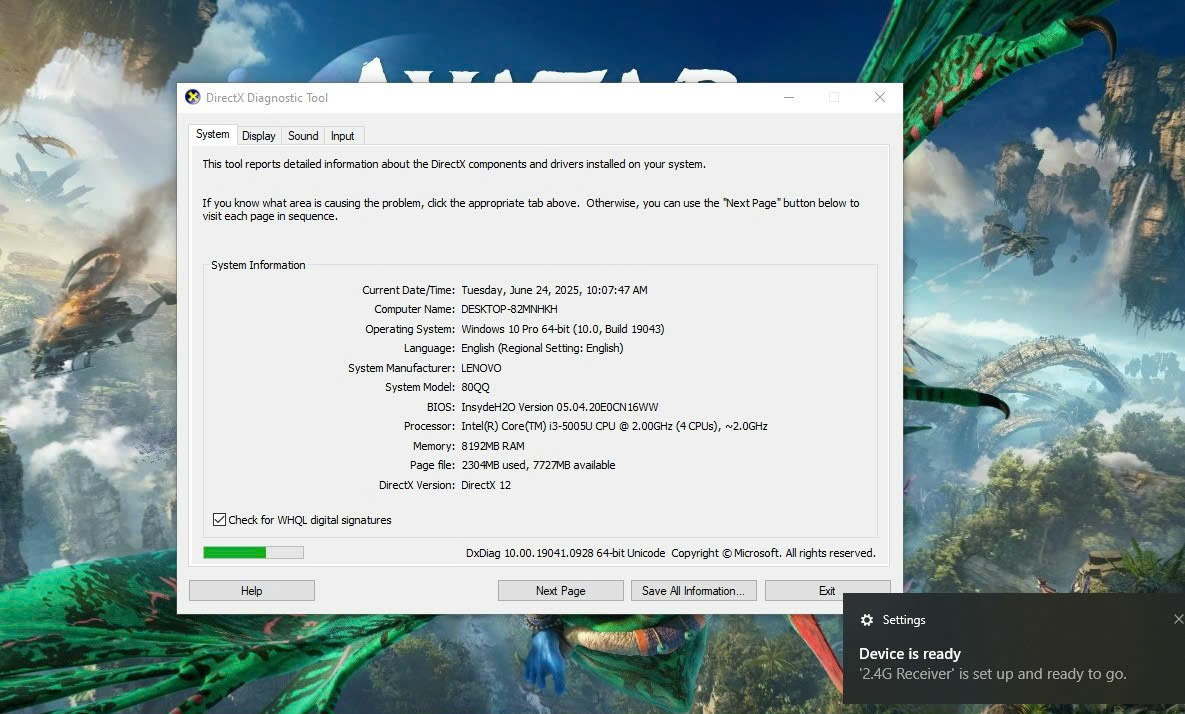Click the 'Current Date/Time:' label

(x=408, y=290)
